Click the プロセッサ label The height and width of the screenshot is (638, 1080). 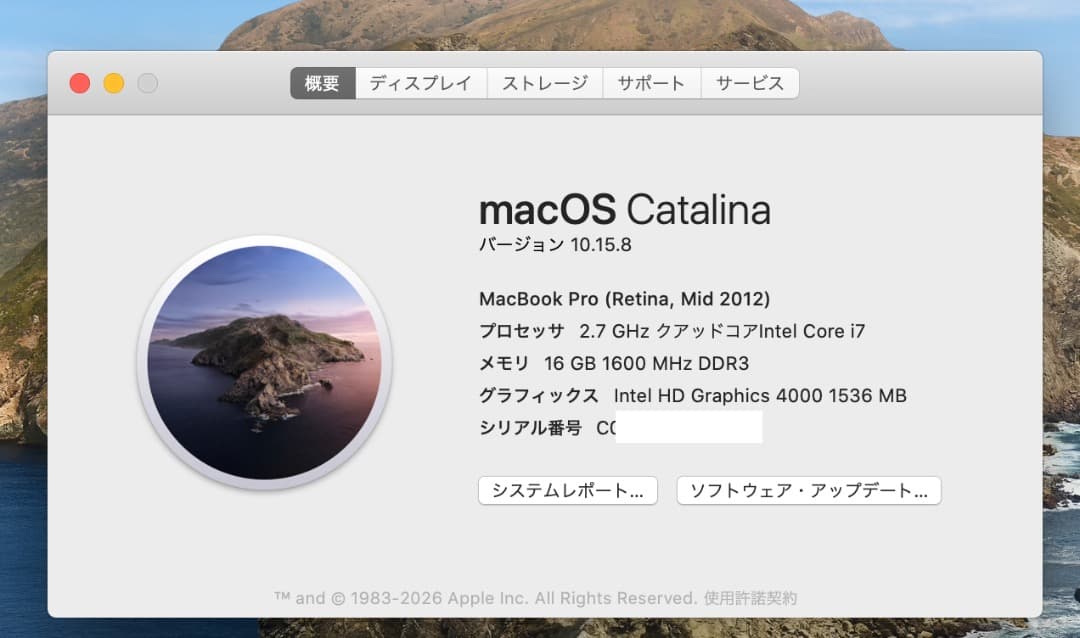pos(521,331)
